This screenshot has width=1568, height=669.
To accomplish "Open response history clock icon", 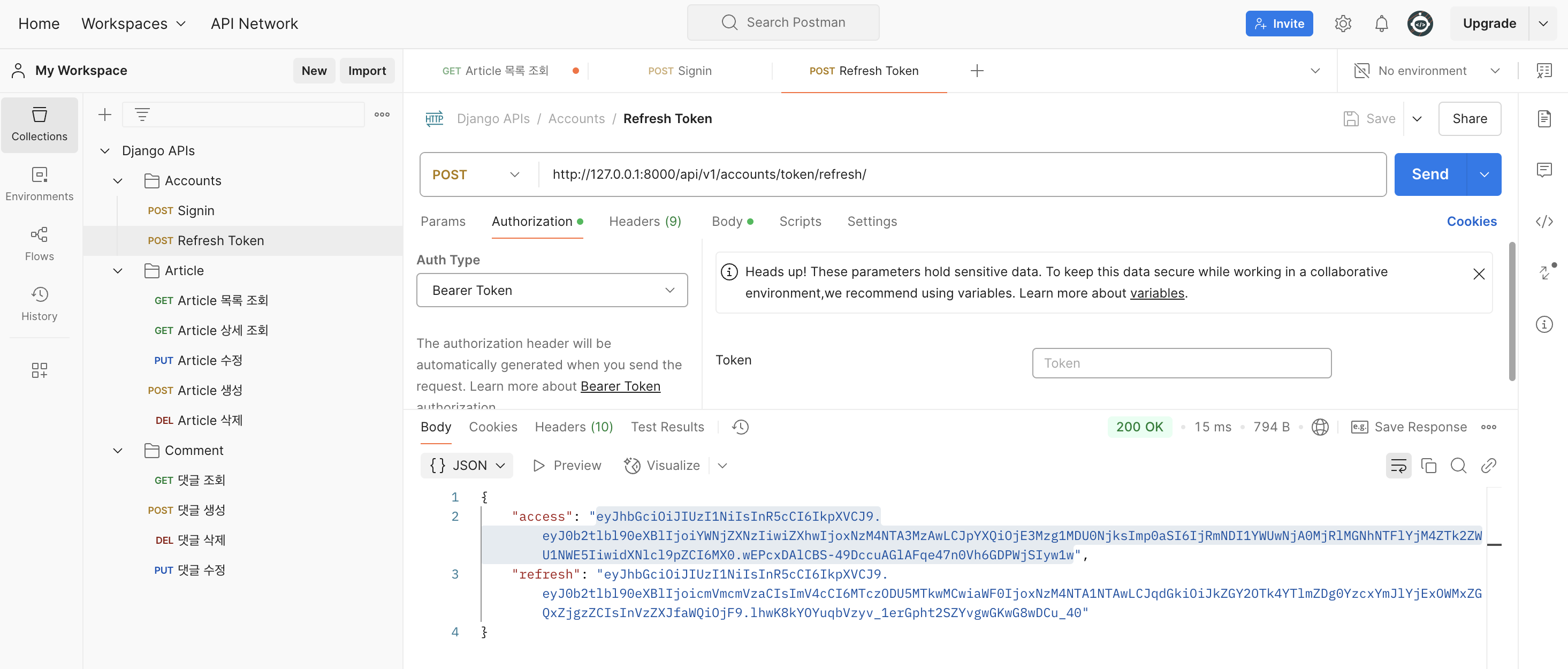I will [x=740, y=427].
